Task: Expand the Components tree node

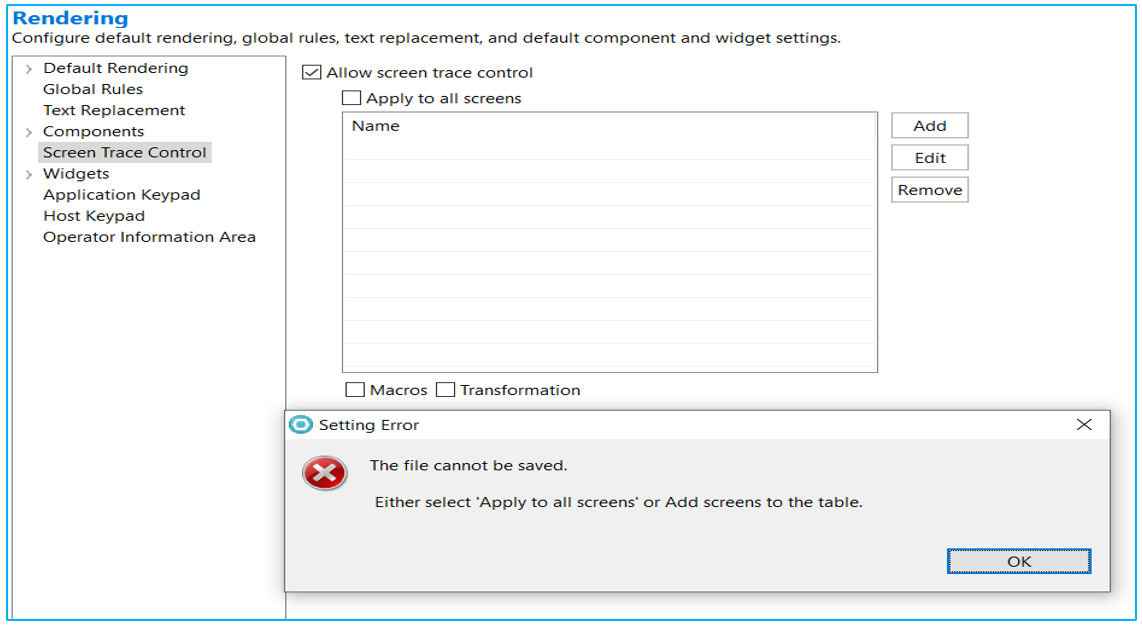Action: click(29, 132)
